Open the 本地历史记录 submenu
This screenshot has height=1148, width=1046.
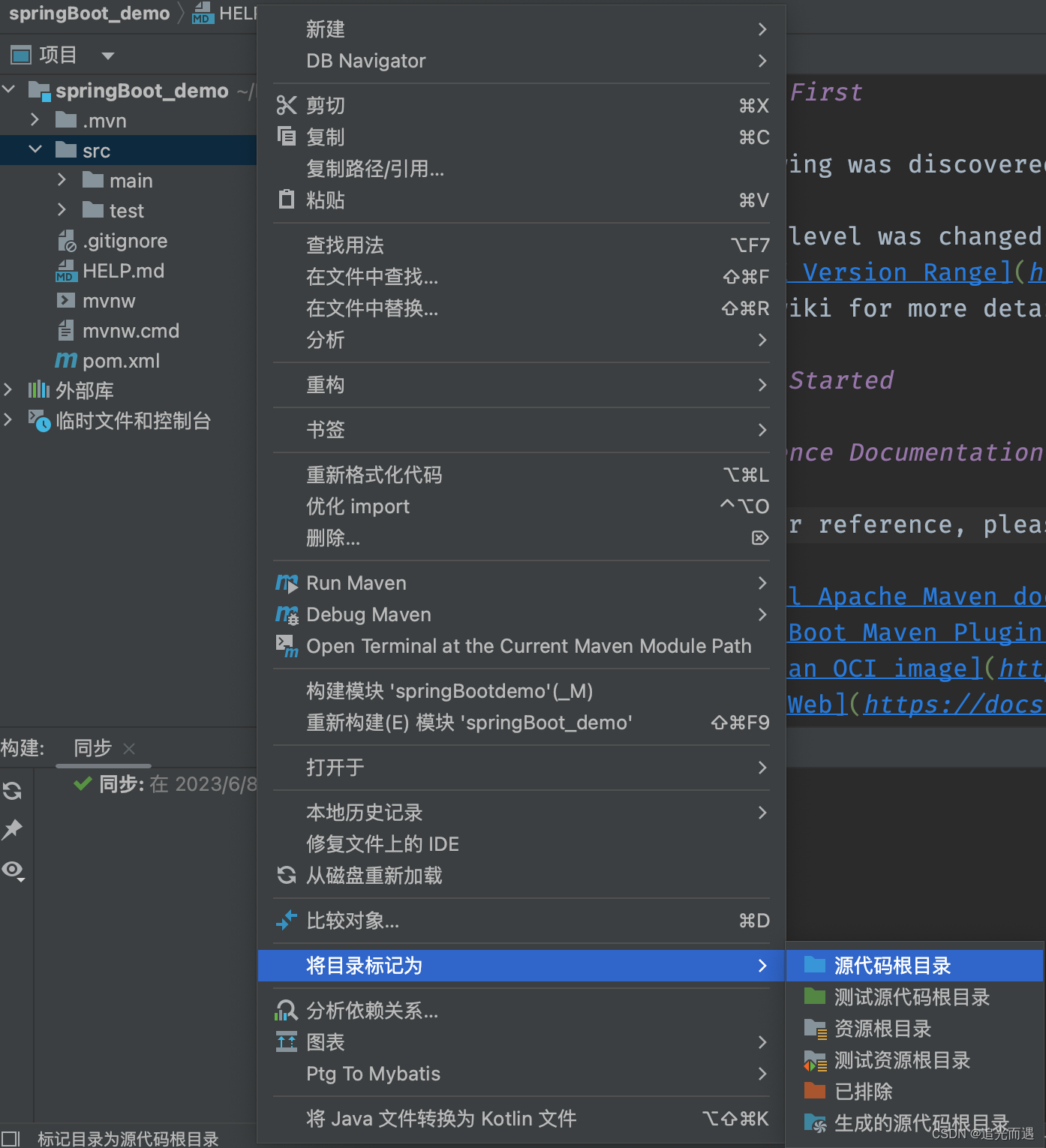[521, 813]
